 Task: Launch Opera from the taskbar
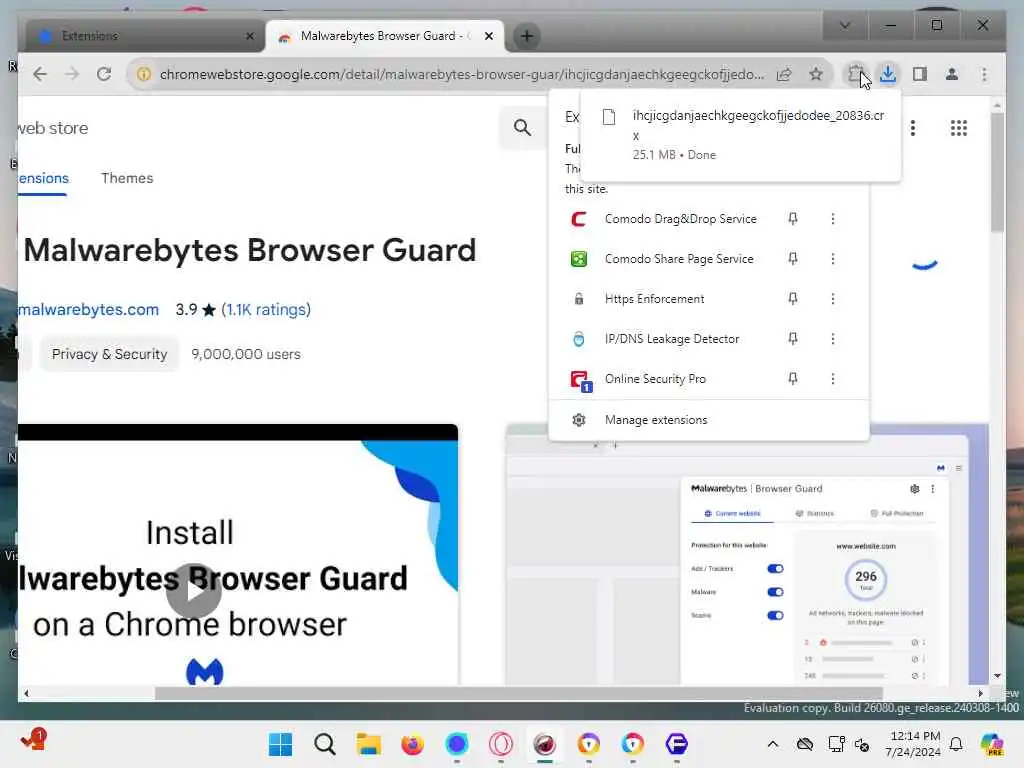[501, 744]
